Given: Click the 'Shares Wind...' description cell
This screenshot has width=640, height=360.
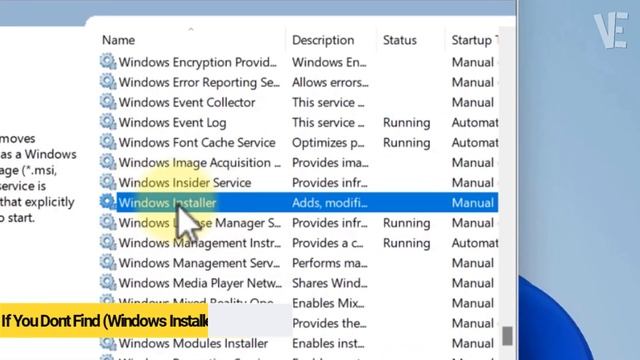Looking at the screenshot, I should point(330,283).
